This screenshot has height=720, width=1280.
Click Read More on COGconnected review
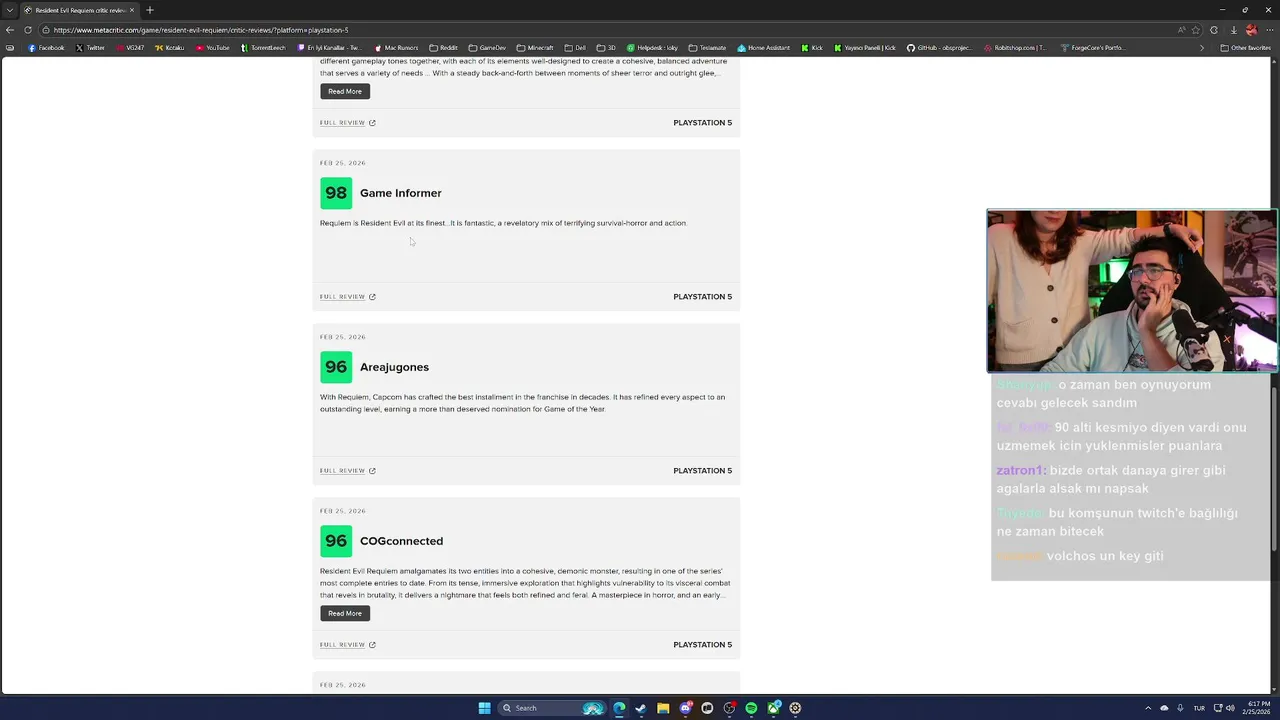tap(345, 613)
